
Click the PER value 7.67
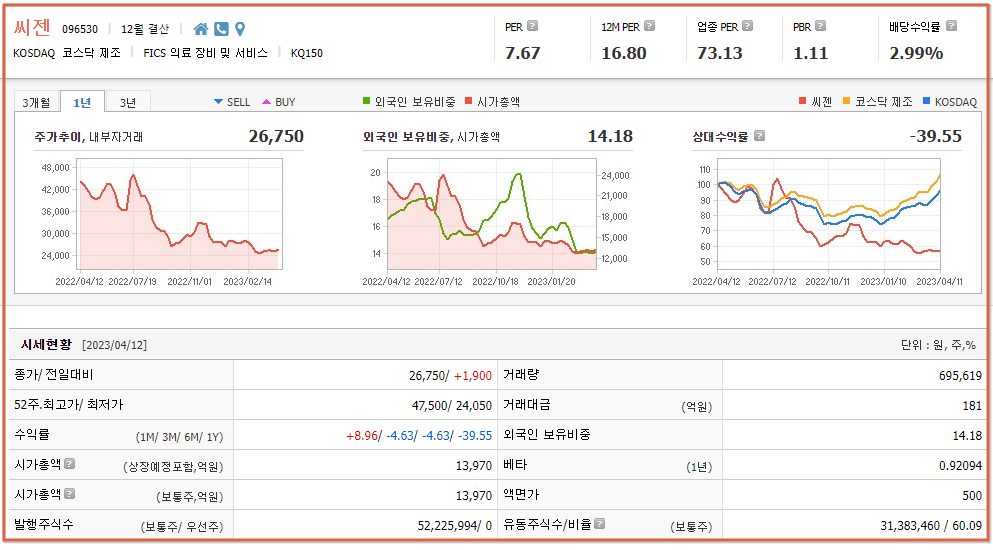[x=522, y=53]
